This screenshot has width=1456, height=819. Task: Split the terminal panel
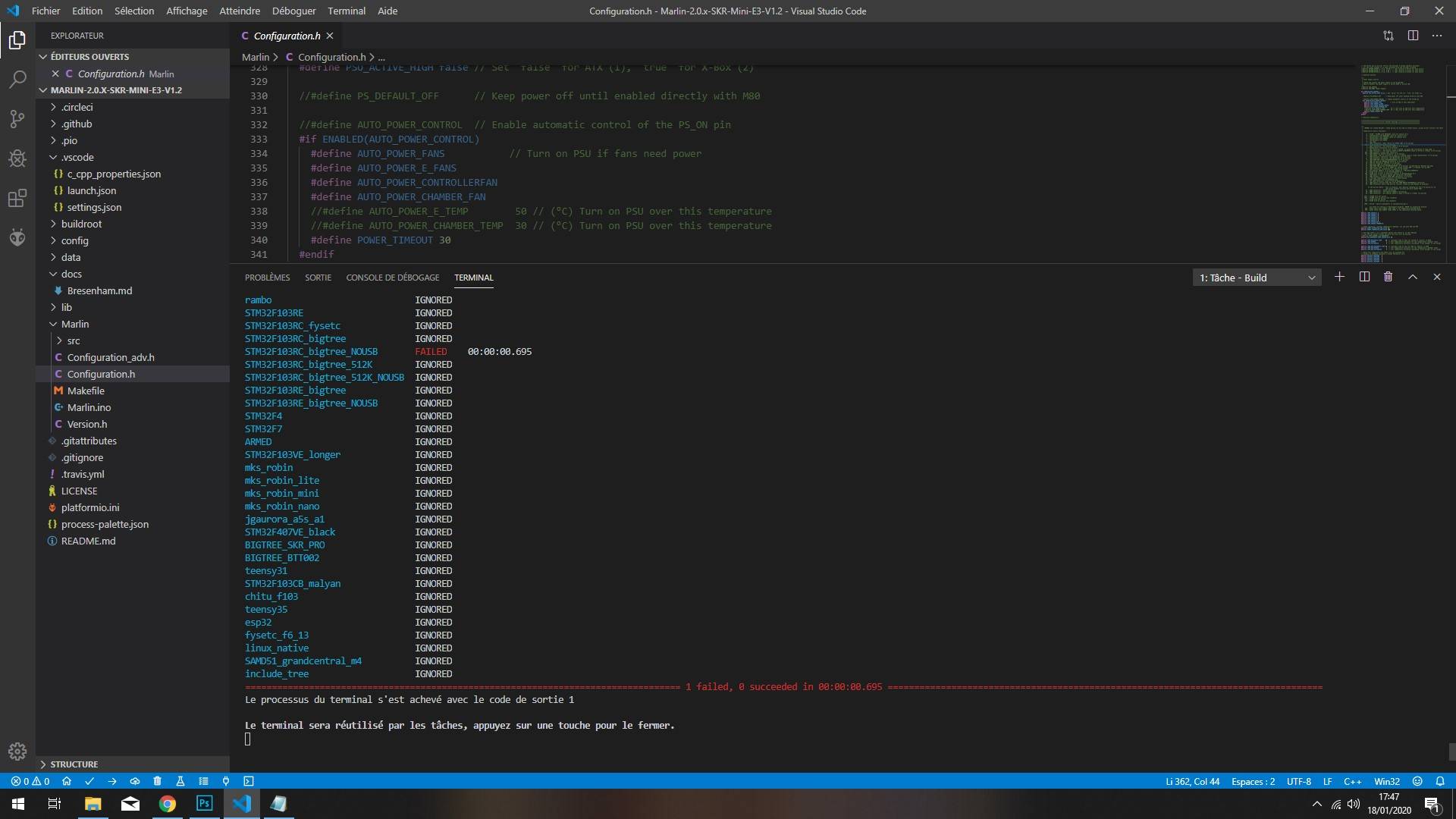point(1364,278)
